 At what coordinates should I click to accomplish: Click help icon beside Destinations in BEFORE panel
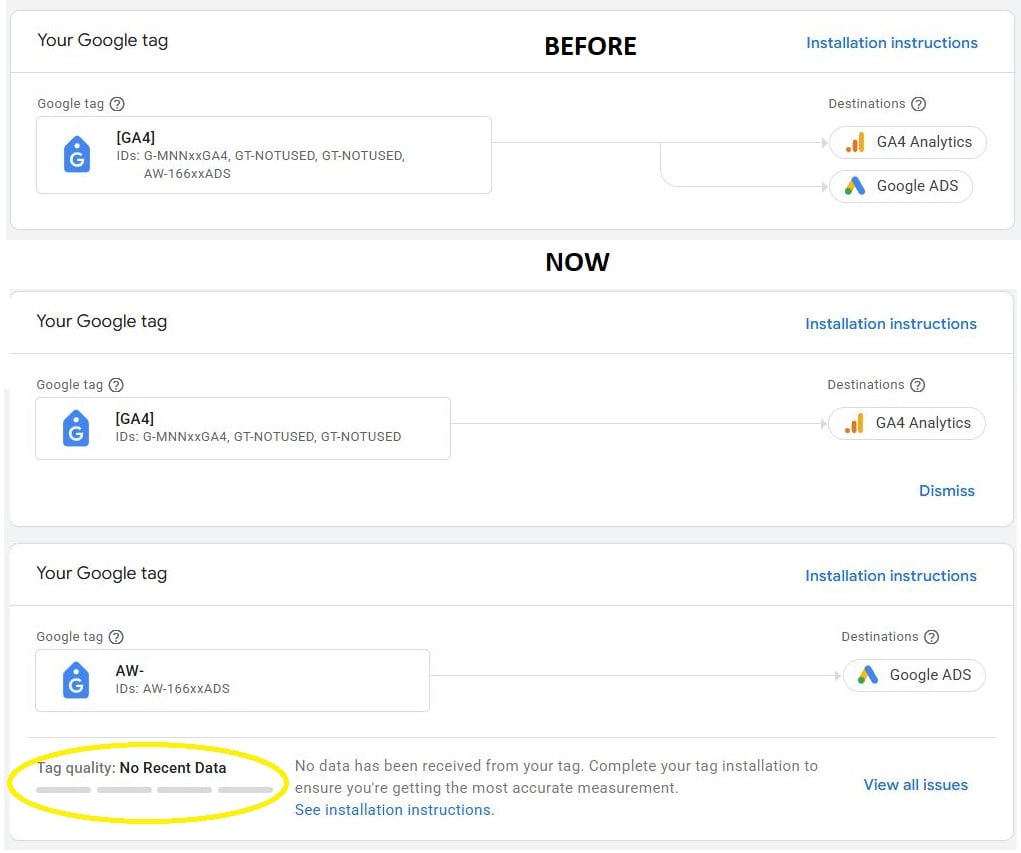click(x=919, y=104)
